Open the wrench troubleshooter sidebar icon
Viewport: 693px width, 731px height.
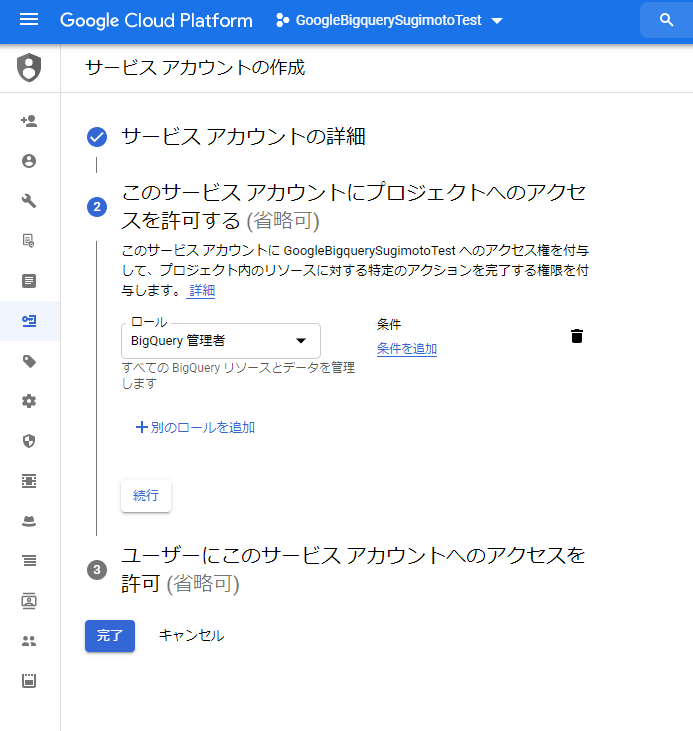(x=29, y=201)
